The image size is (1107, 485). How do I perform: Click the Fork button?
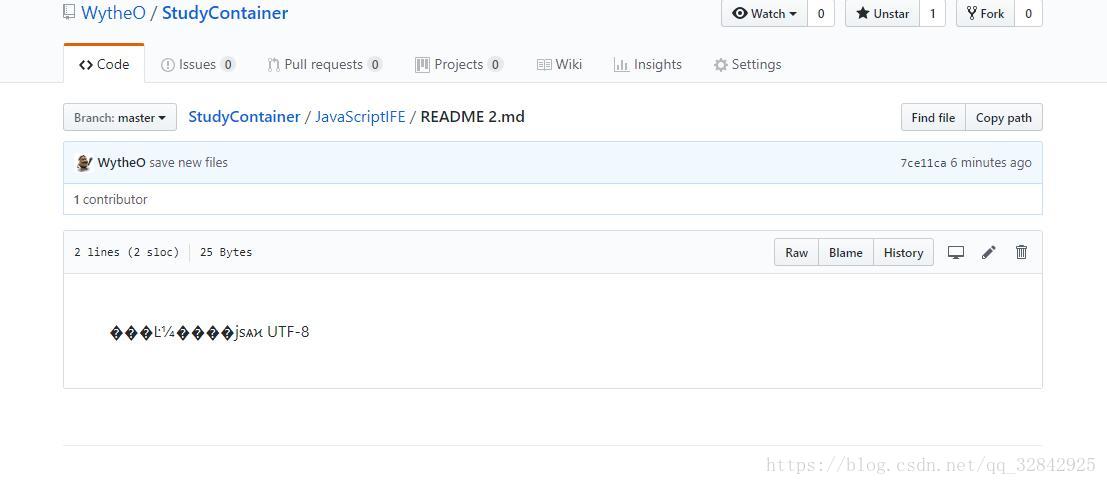[986, 13]
